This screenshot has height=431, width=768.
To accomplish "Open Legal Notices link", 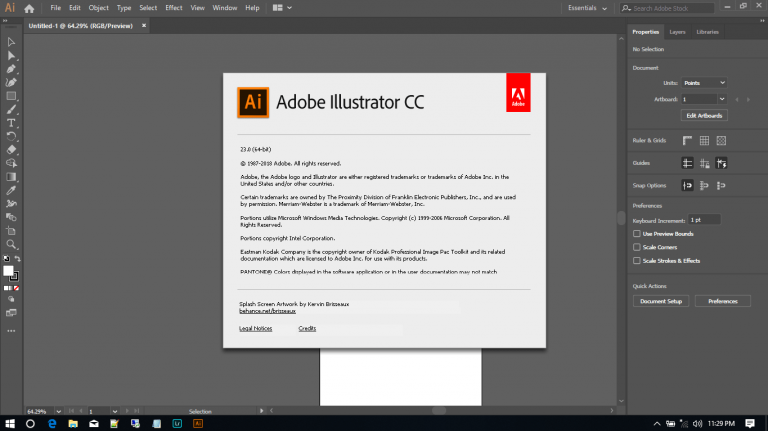I will click(x=255, y=329).
